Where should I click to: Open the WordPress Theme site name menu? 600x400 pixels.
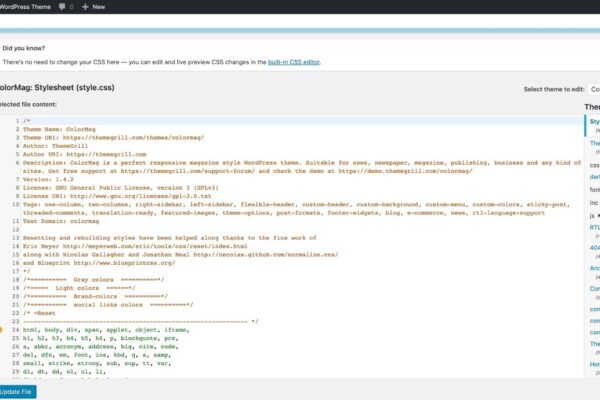pos(25,7)
